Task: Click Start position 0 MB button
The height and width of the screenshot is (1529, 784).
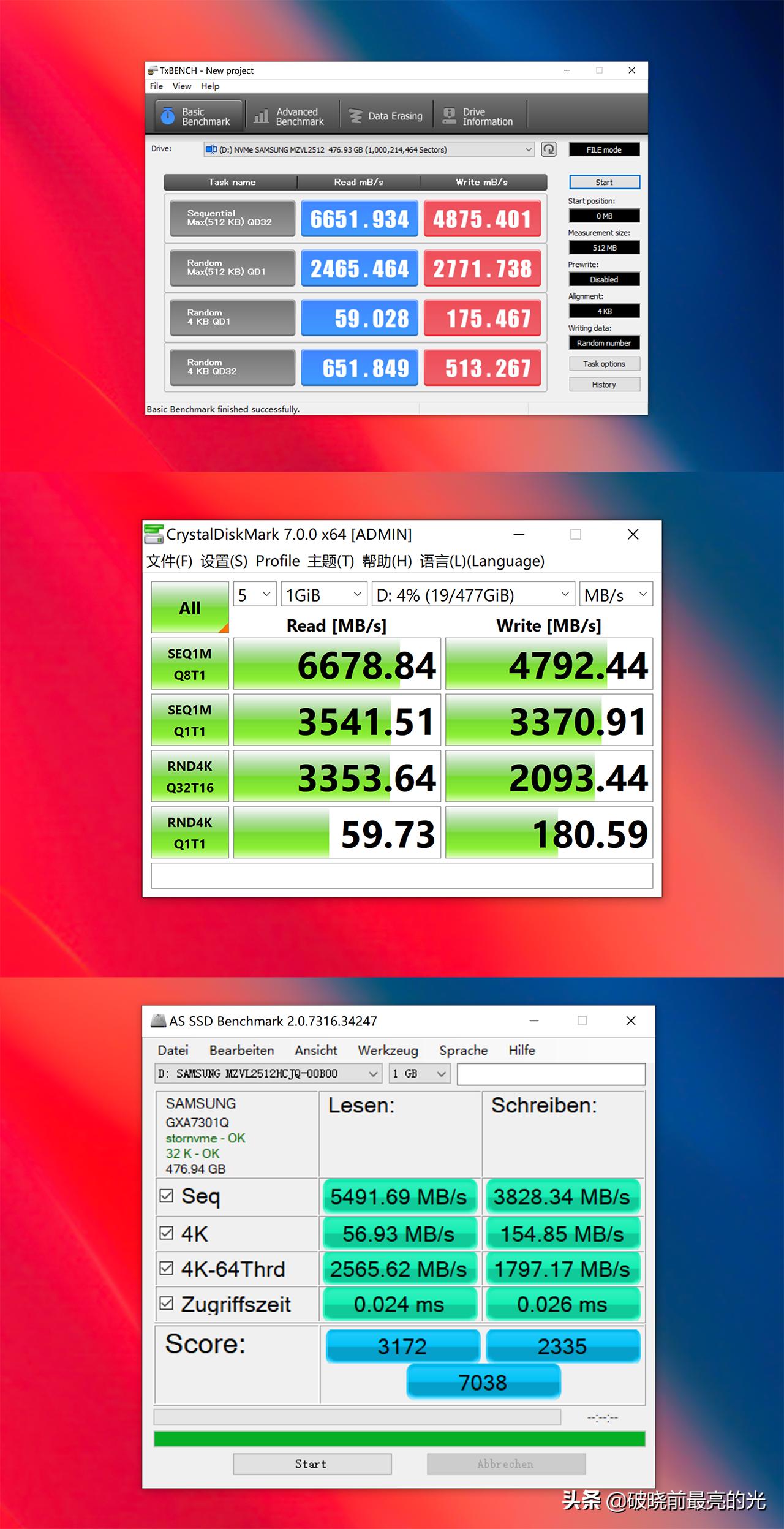Action: (605, 216)
